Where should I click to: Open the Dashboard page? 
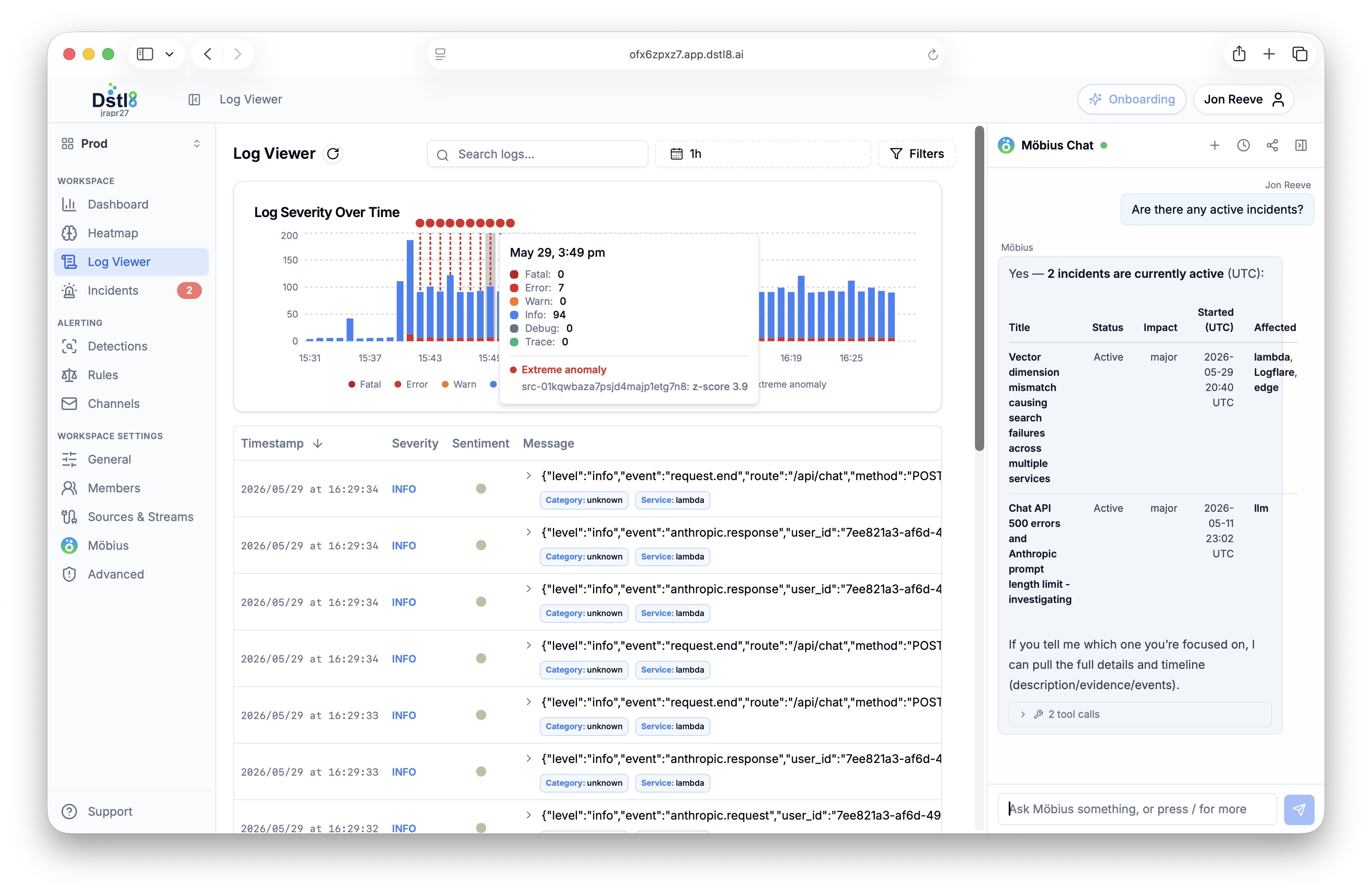pyautogui.click(x=131, y=204)
